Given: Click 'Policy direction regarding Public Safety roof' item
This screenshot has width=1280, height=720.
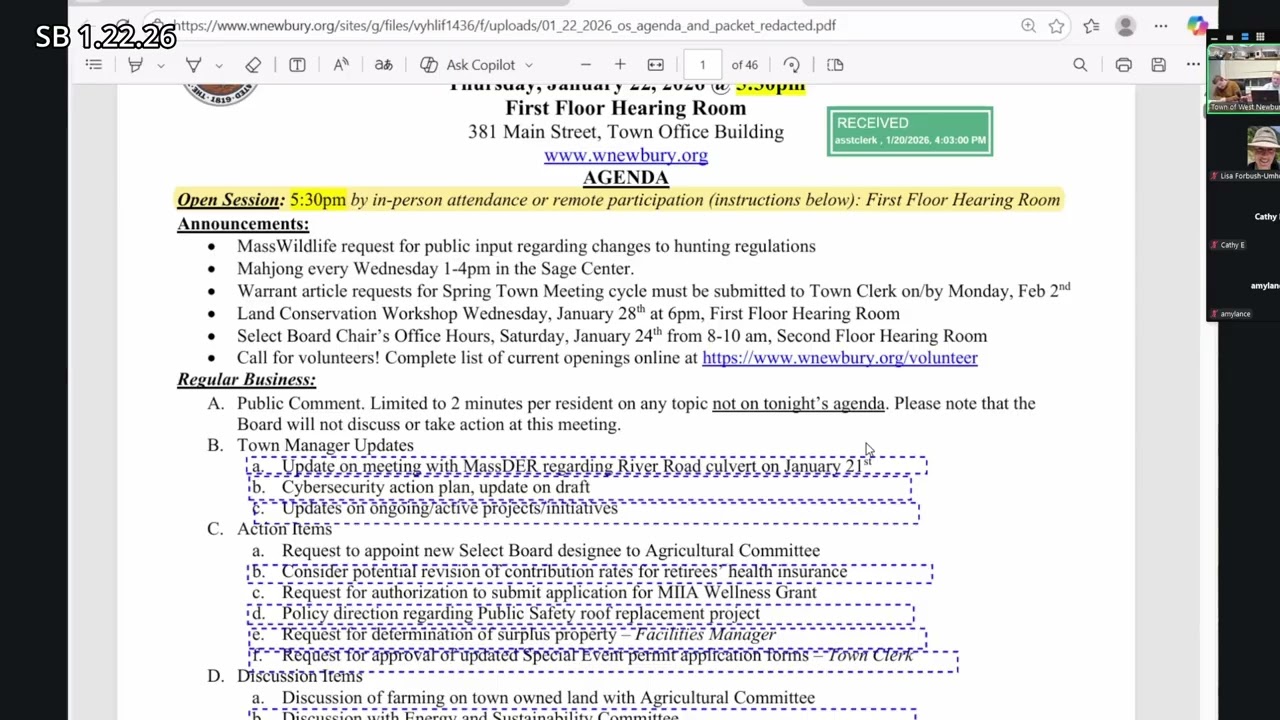Looking at the screenshot, I should pos(521,613).
